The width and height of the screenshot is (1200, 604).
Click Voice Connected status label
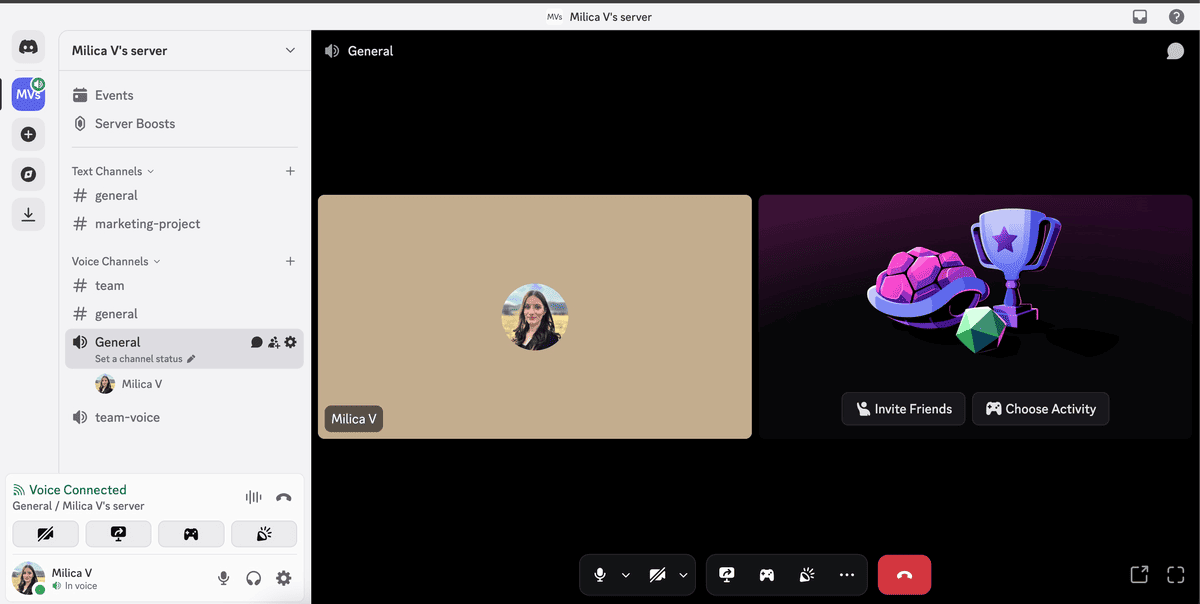click(x=78, y=490)
